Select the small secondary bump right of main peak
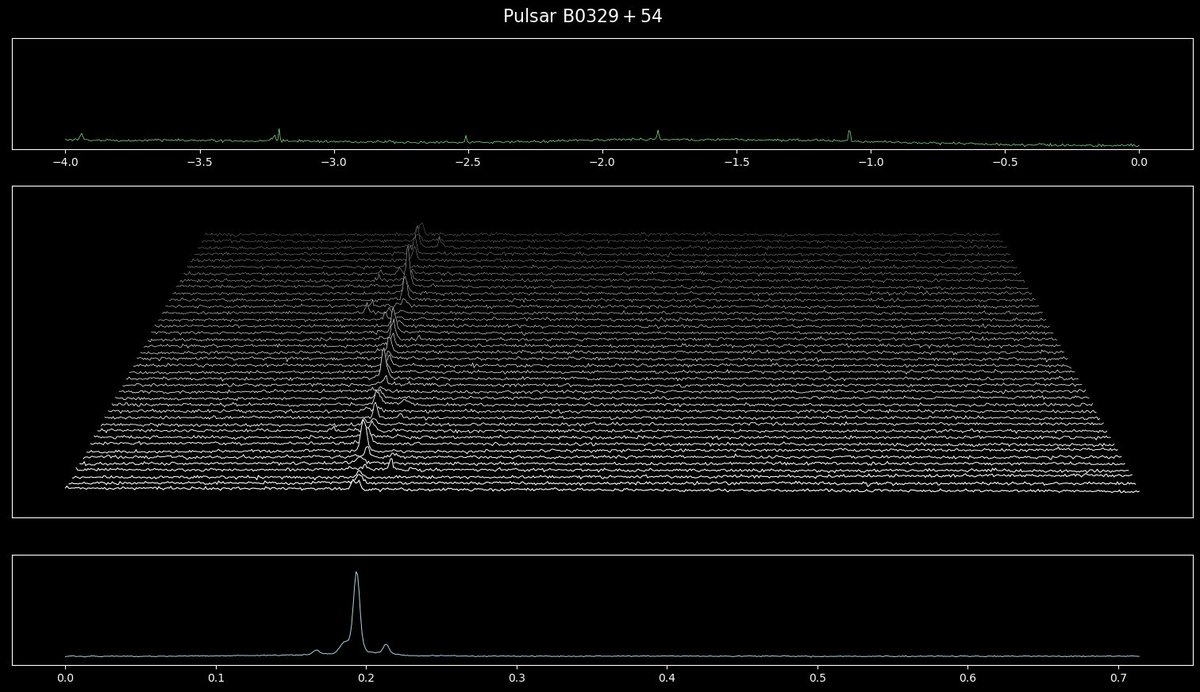Image resolution: width=1200 pixels, height=692 pixels. coord(386,646)
